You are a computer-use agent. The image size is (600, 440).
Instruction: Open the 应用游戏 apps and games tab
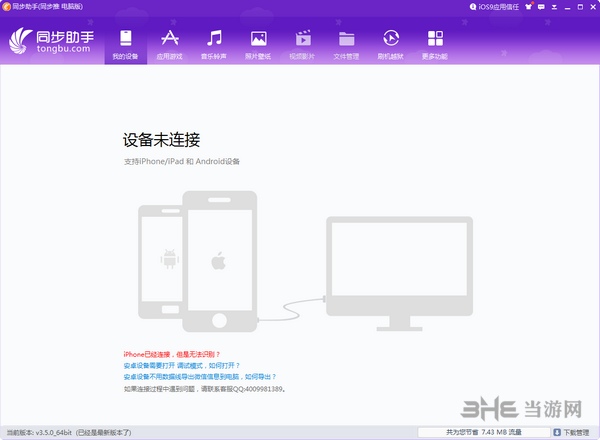point(170,44)
